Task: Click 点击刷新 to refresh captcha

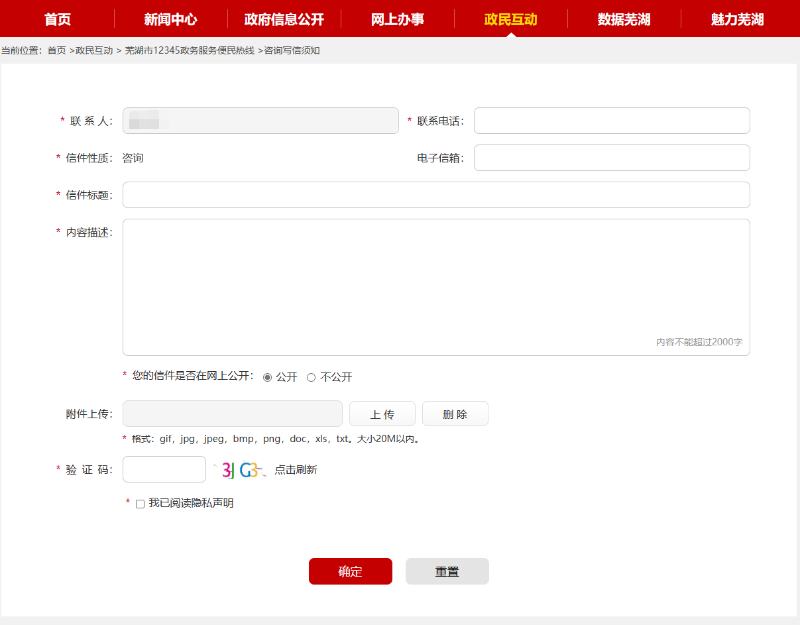Action: 296,469
